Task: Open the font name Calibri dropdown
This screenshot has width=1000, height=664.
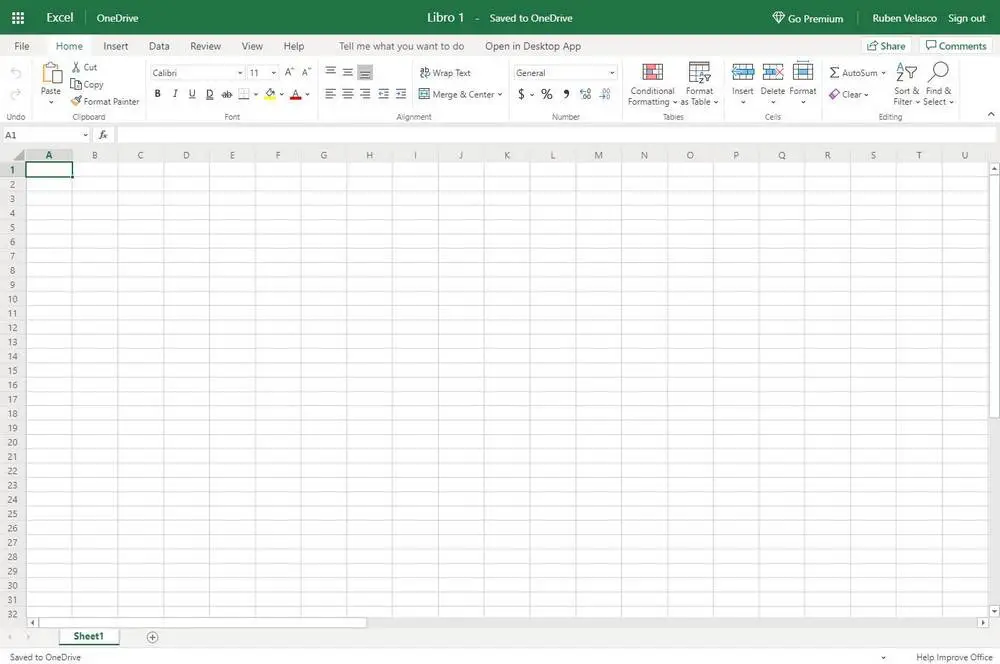Action: 240,73
